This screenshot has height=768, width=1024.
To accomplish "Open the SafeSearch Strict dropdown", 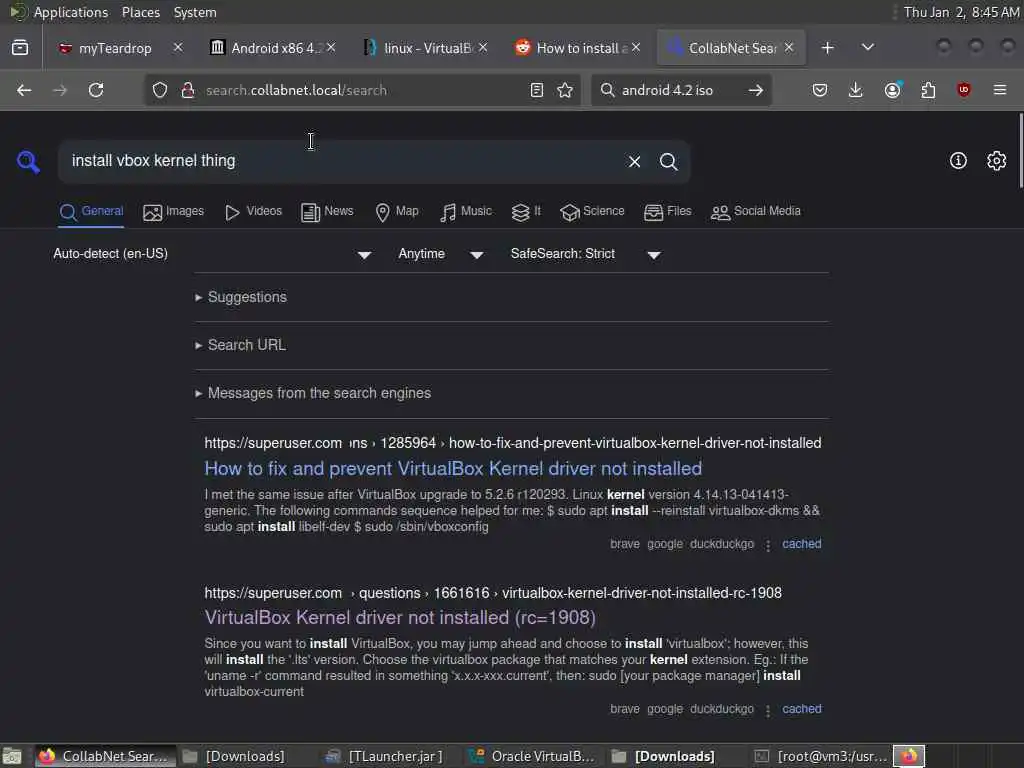I will pos(586,254).
